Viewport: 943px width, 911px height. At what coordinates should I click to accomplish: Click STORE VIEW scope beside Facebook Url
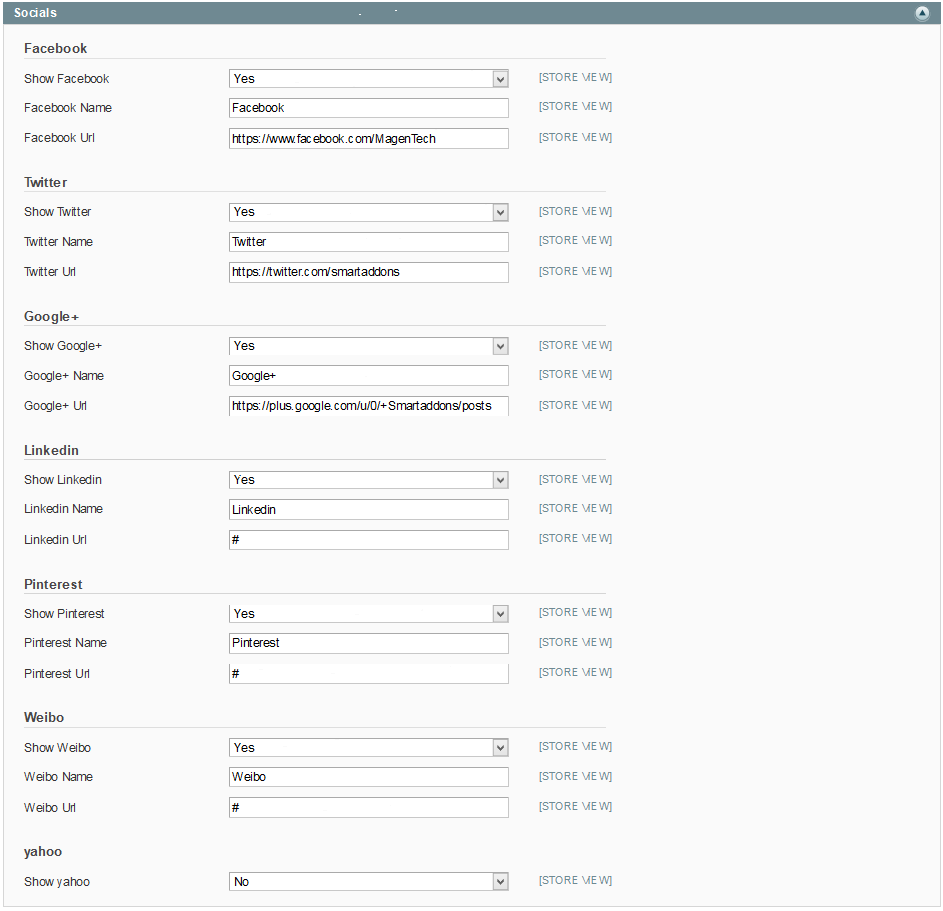[x=576, y=138]
